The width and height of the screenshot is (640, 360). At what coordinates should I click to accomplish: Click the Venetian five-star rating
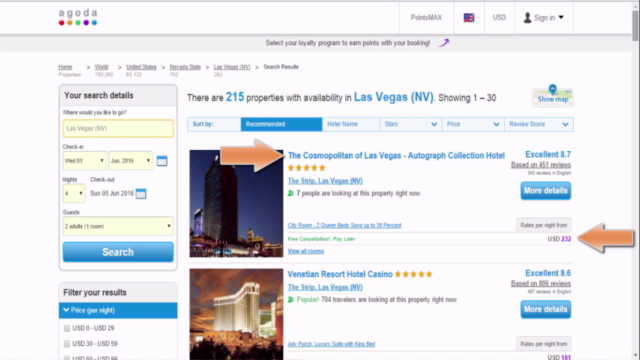[x=413, y=274]
